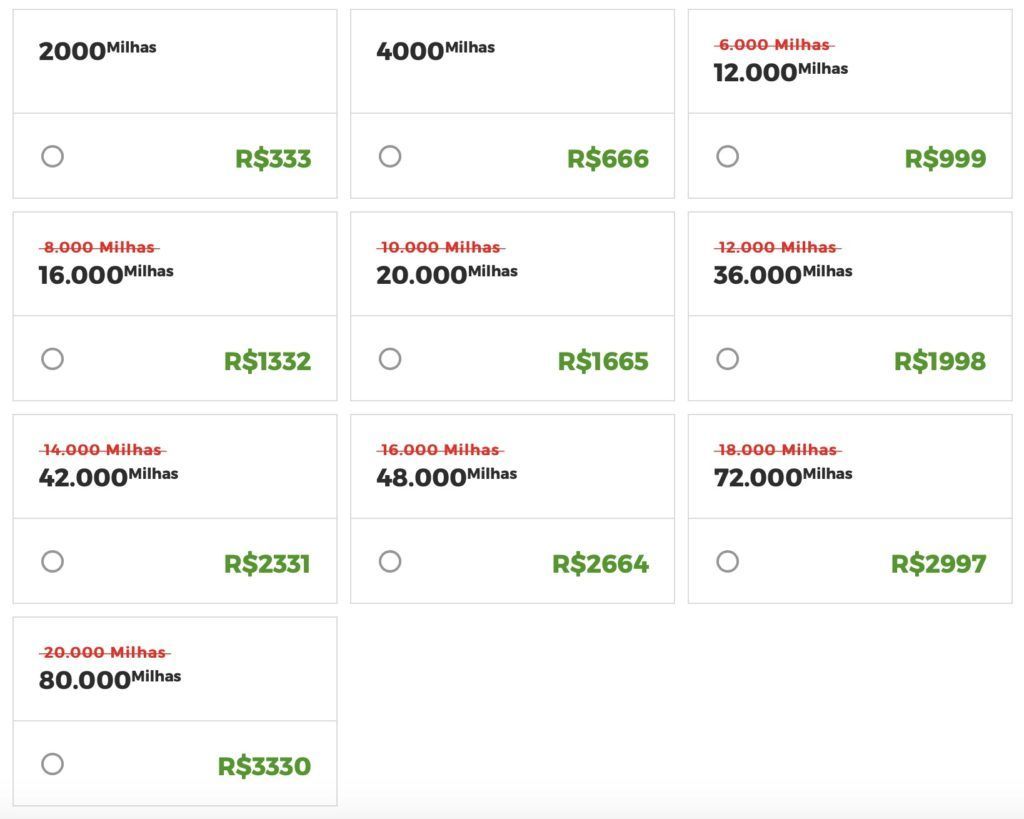This screenshot has width=1024, height=819.
Task: Click the R$999 price text
Action: pyautogui.click(x=946, y=159)
